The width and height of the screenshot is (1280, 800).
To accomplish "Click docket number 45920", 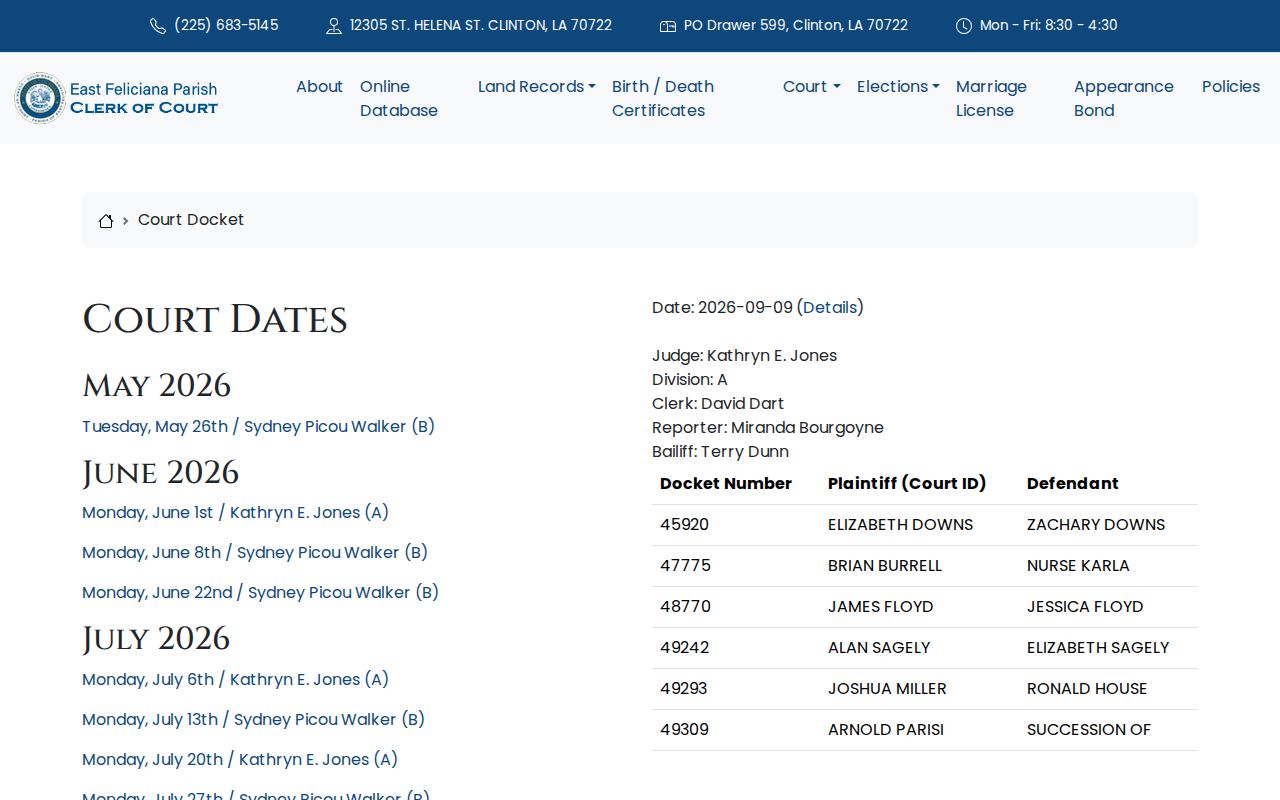I will click(684, 525).
